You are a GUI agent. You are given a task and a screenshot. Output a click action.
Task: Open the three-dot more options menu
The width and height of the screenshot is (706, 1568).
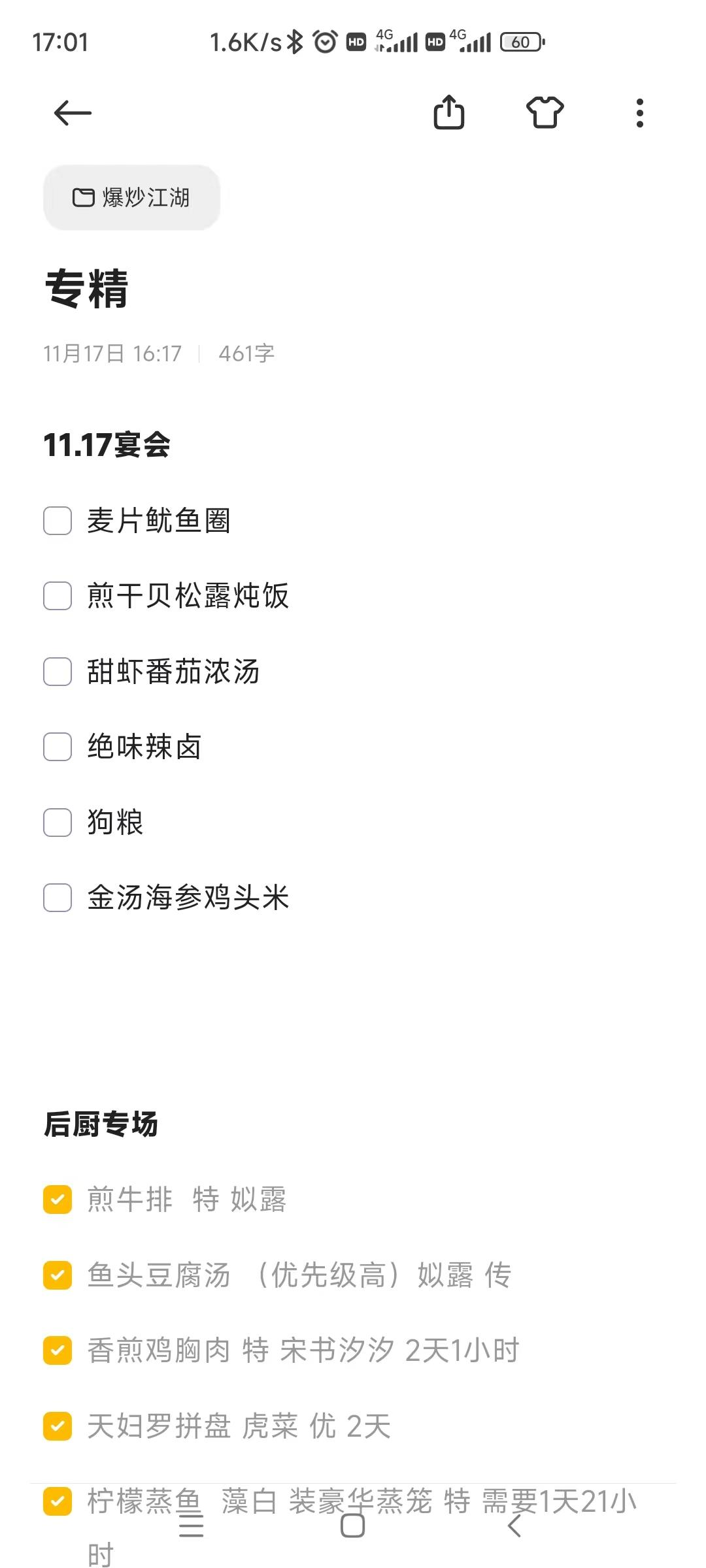click(640, 113)
